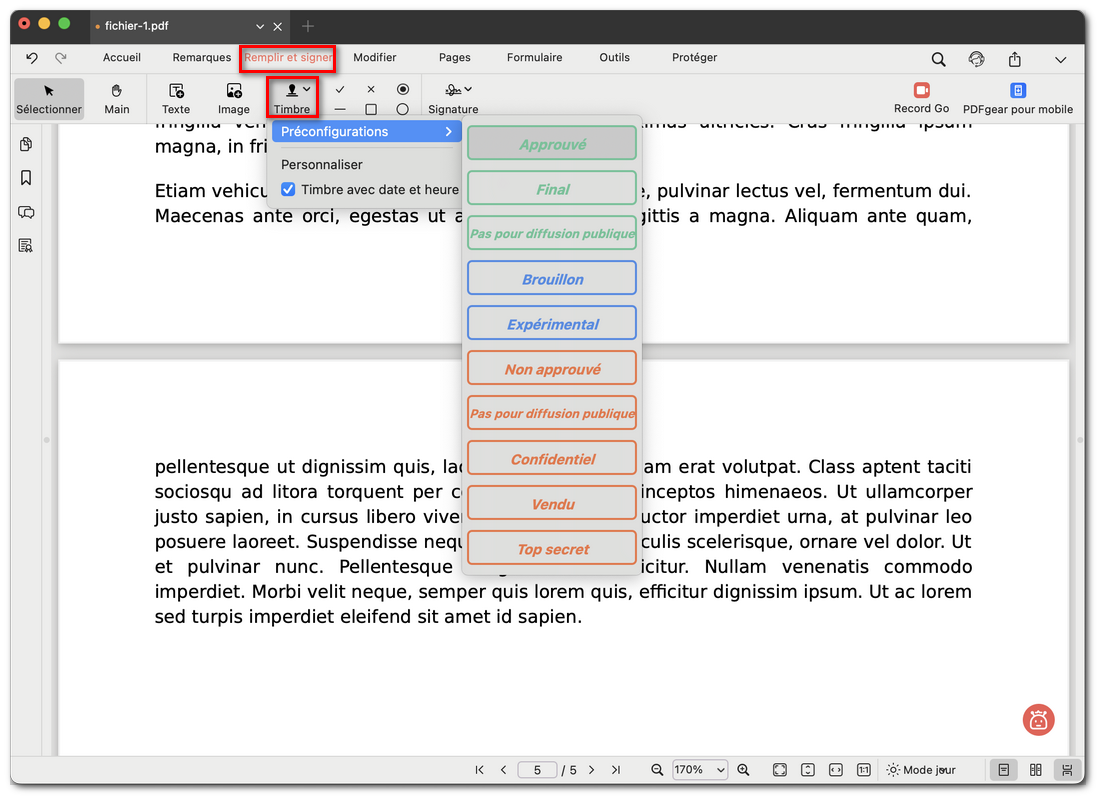Click the page number field

[538, 770]
